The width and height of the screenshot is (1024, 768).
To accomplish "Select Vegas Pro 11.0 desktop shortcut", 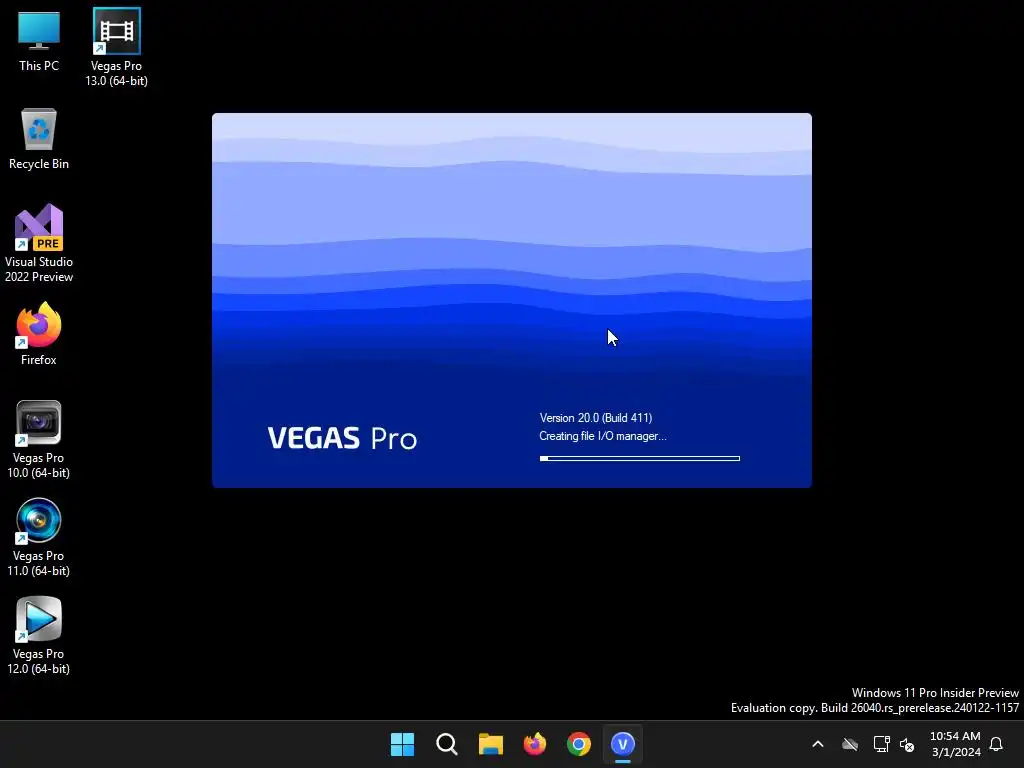I will [x=39, y=537].
